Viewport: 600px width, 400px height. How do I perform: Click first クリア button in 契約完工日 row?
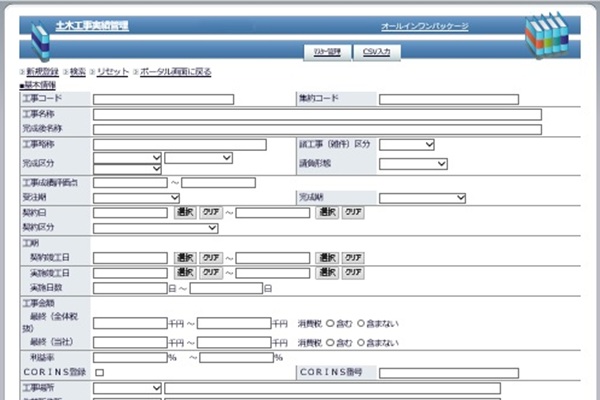tap(210, 257)
